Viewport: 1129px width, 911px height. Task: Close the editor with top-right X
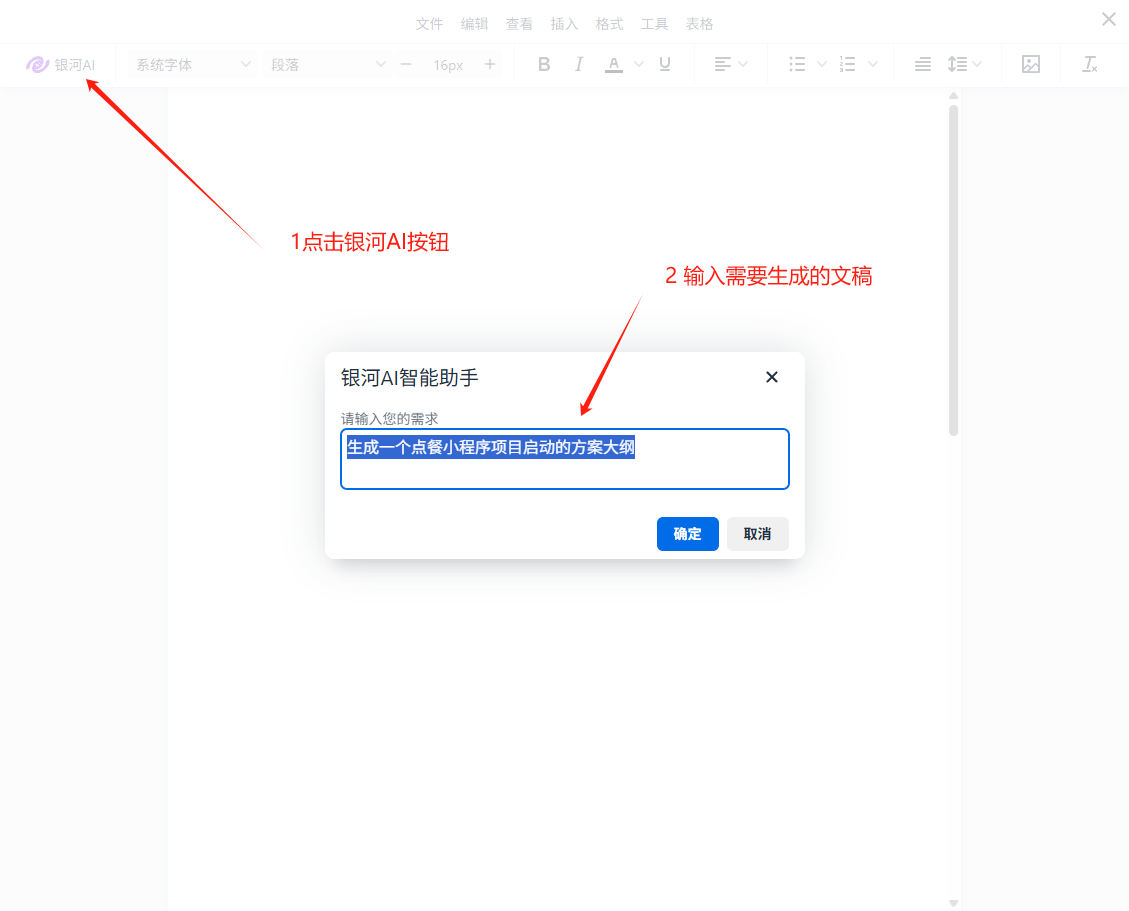coord(1109,19)
